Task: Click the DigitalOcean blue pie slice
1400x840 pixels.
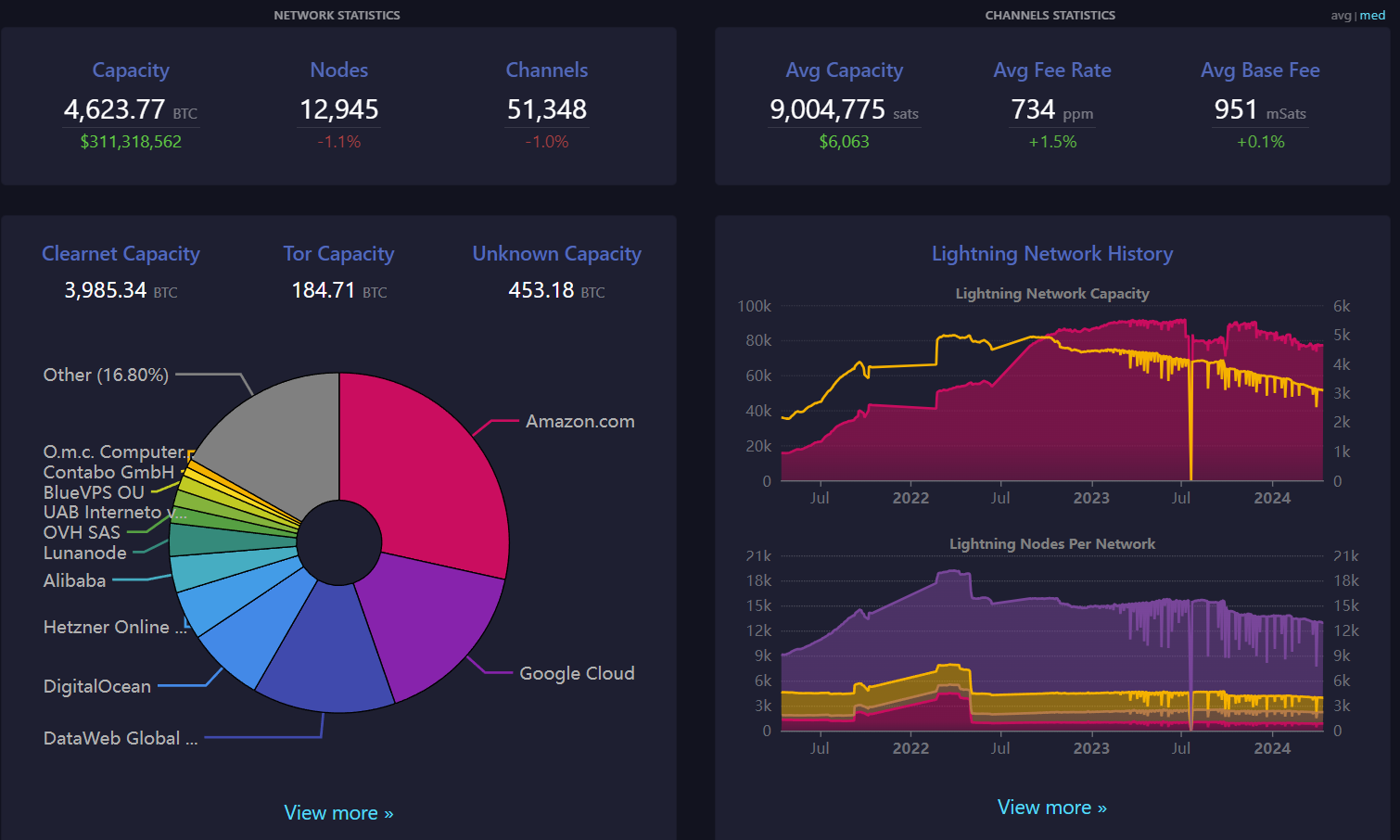Action: click(x=255, y=630)
